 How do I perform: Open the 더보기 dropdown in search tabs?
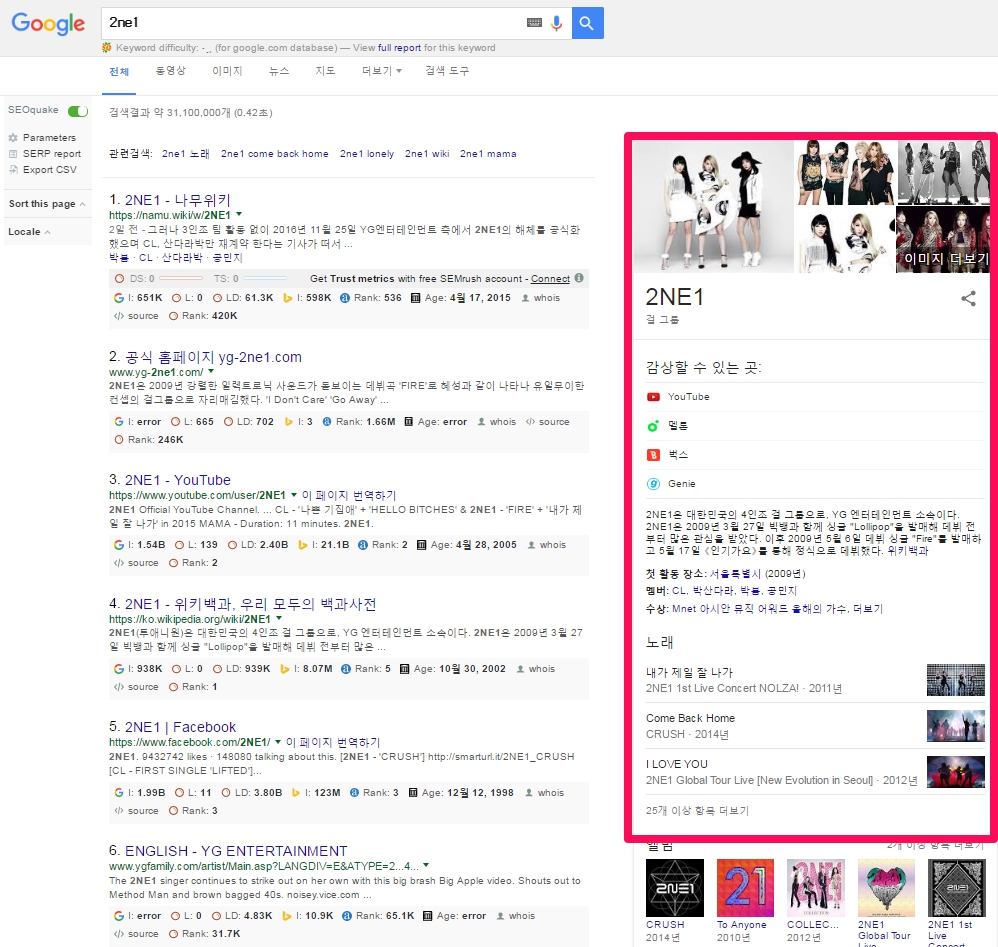point(382,71)
